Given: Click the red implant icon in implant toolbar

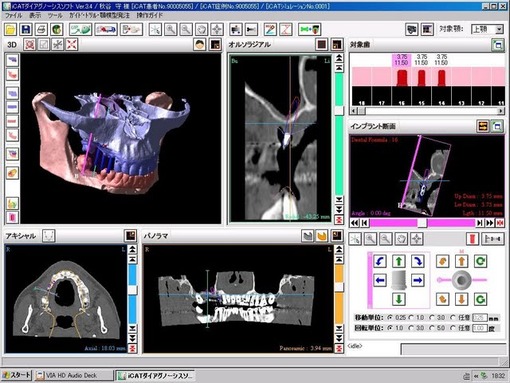Looking at the screenshot, I should [472, 239].
